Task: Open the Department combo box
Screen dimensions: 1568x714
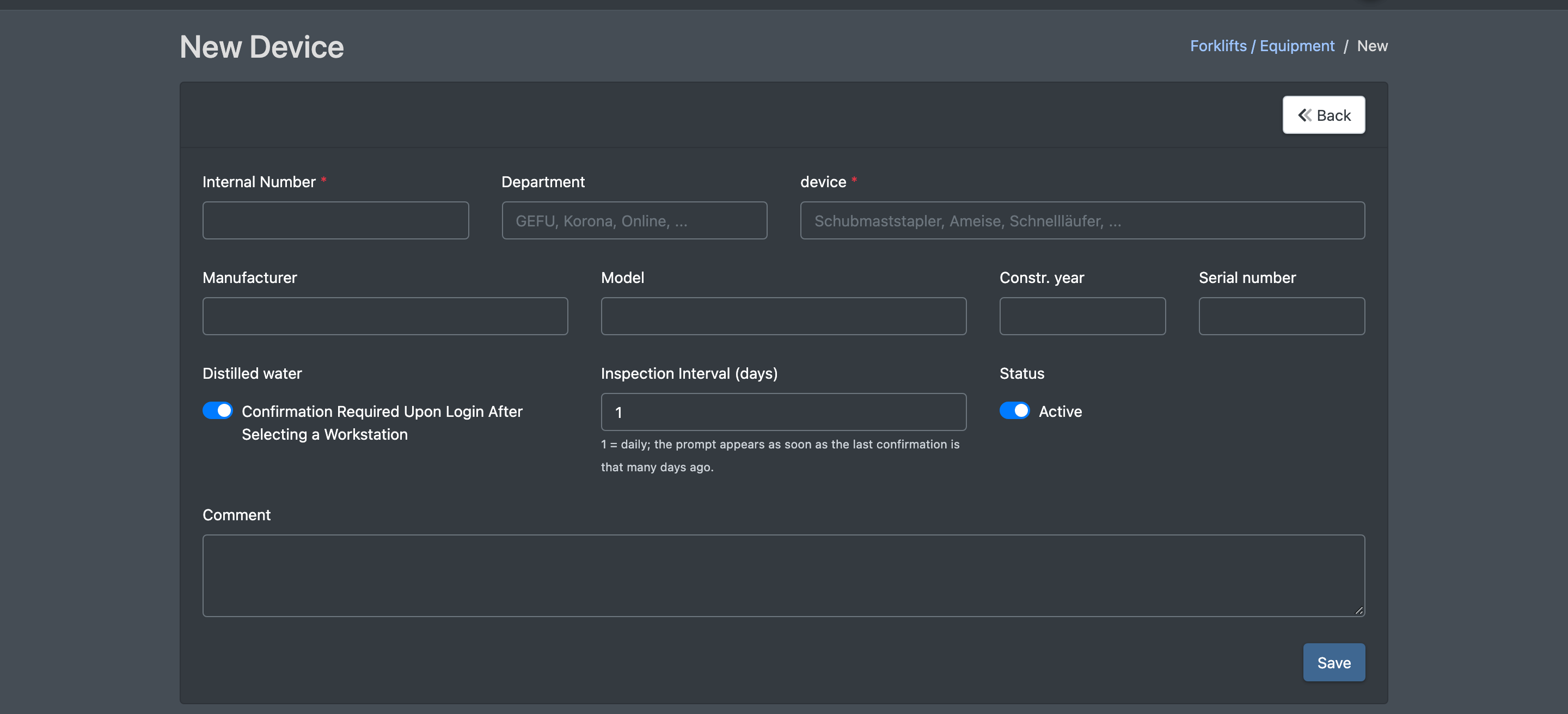Action: tap(634, 220)
